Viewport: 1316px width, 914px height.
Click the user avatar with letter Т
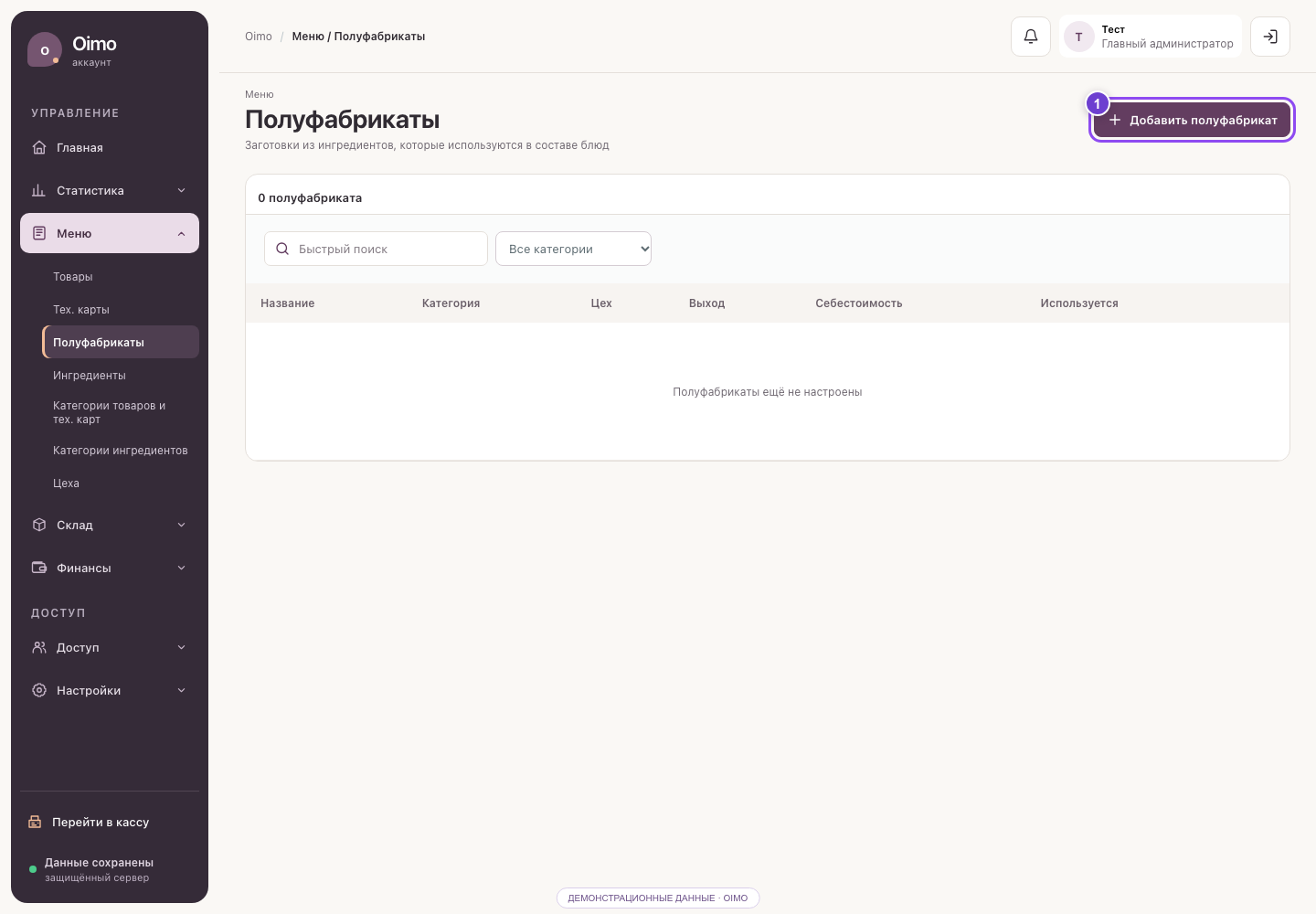click(1079, 37)
